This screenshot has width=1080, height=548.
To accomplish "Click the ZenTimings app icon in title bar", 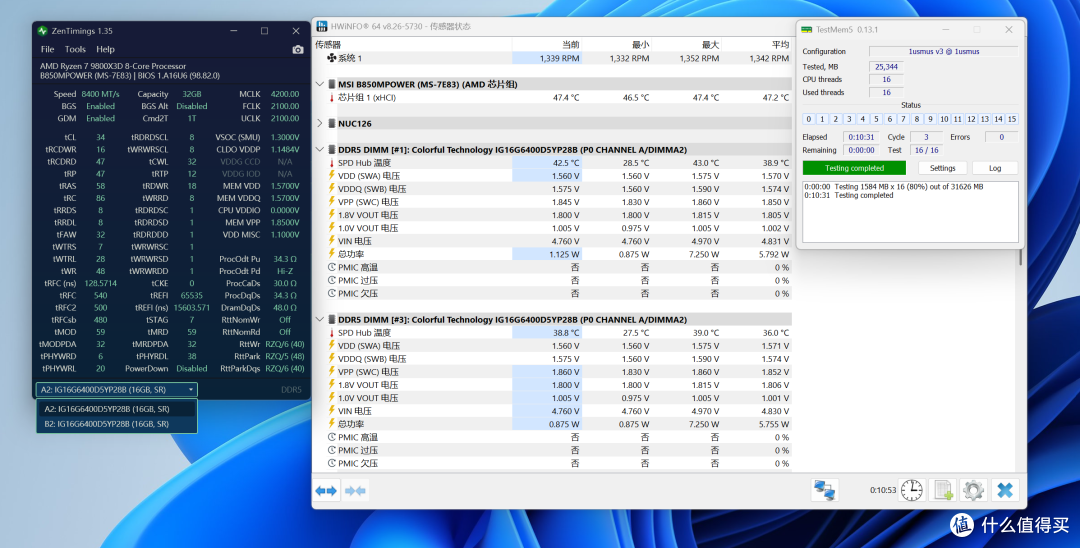I will click(43, 31).
